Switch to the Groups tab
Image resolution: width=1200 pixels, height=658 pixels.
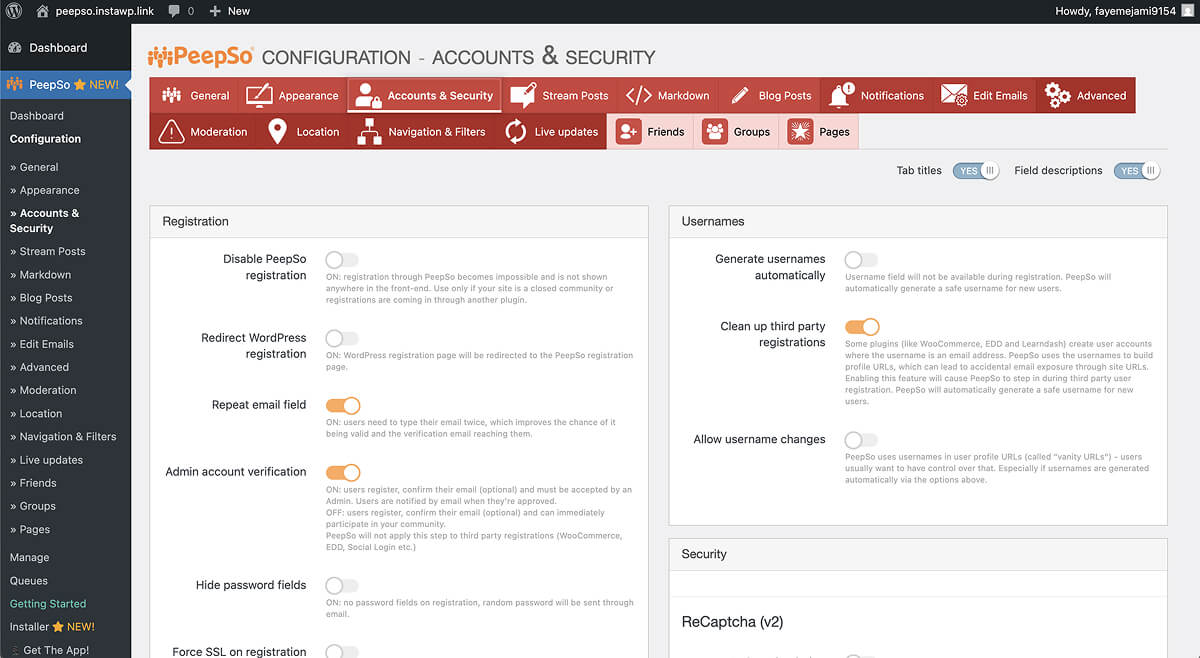point(737,131)
